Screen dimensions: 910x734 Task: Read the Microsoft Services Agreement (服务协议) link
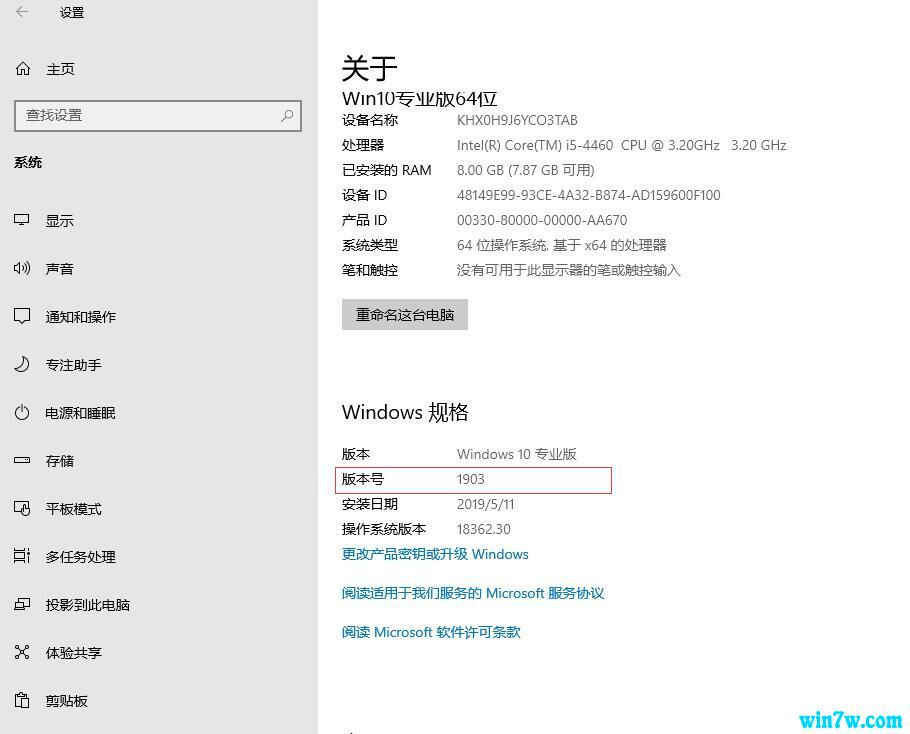pos(473,593)
